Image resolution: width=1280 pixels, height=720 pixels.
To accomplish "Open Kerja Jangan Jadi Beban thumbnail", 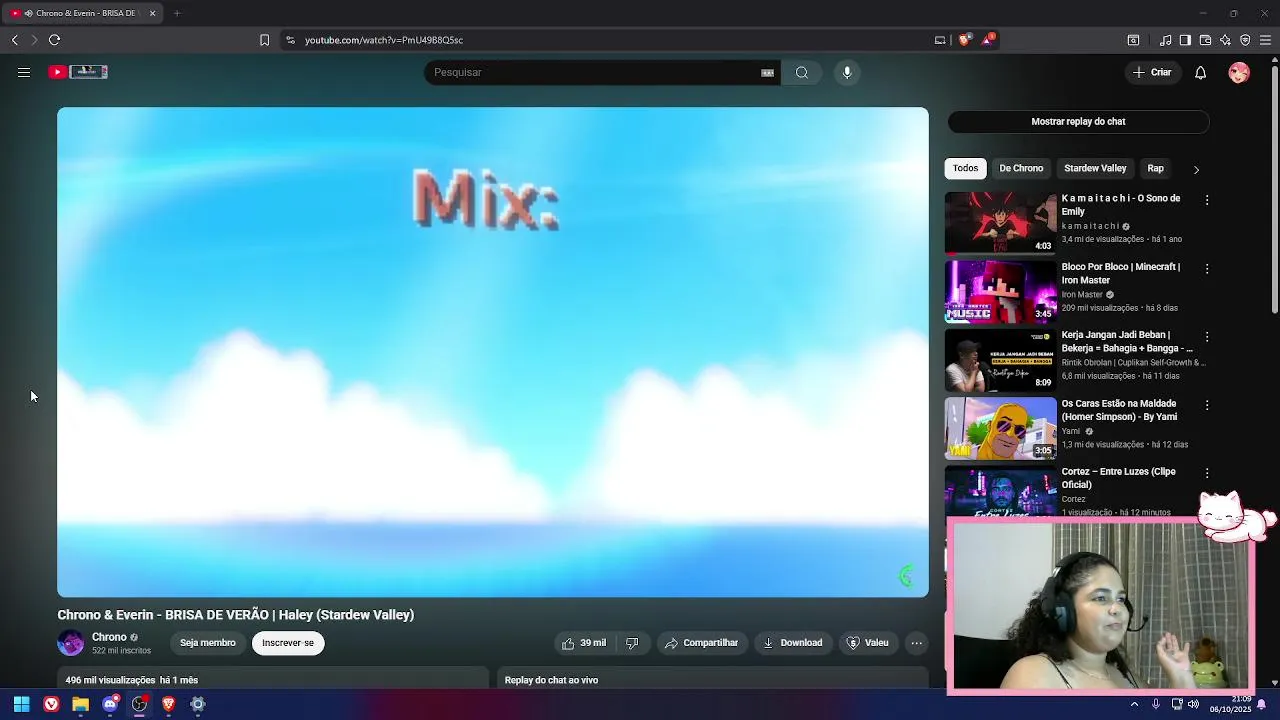I will [1001, 360].
